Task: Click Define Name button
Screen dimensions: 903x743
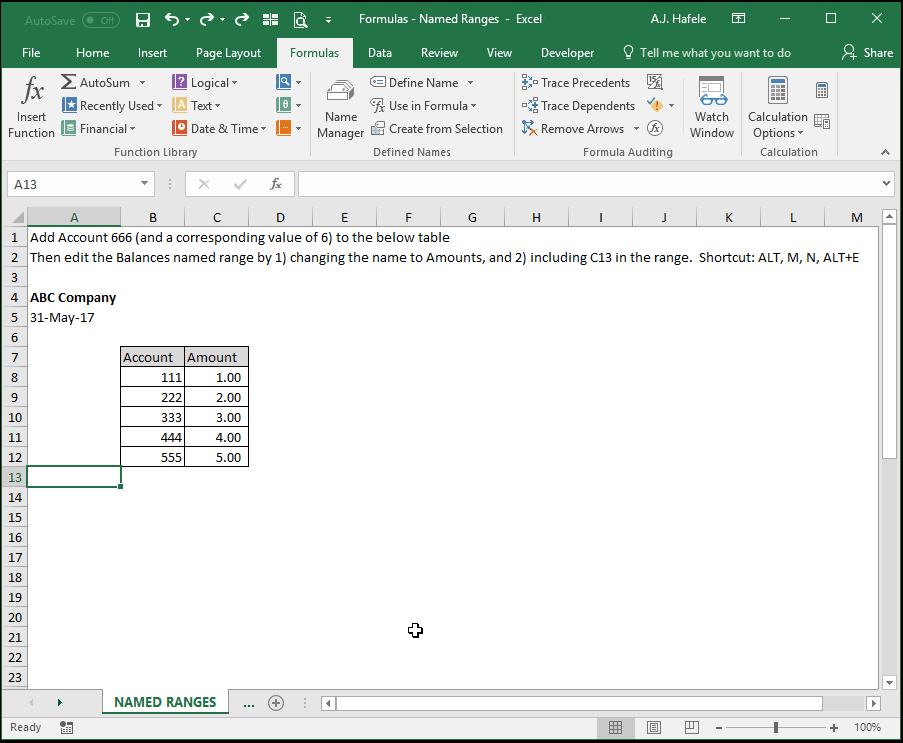Action: click(415, 82)
